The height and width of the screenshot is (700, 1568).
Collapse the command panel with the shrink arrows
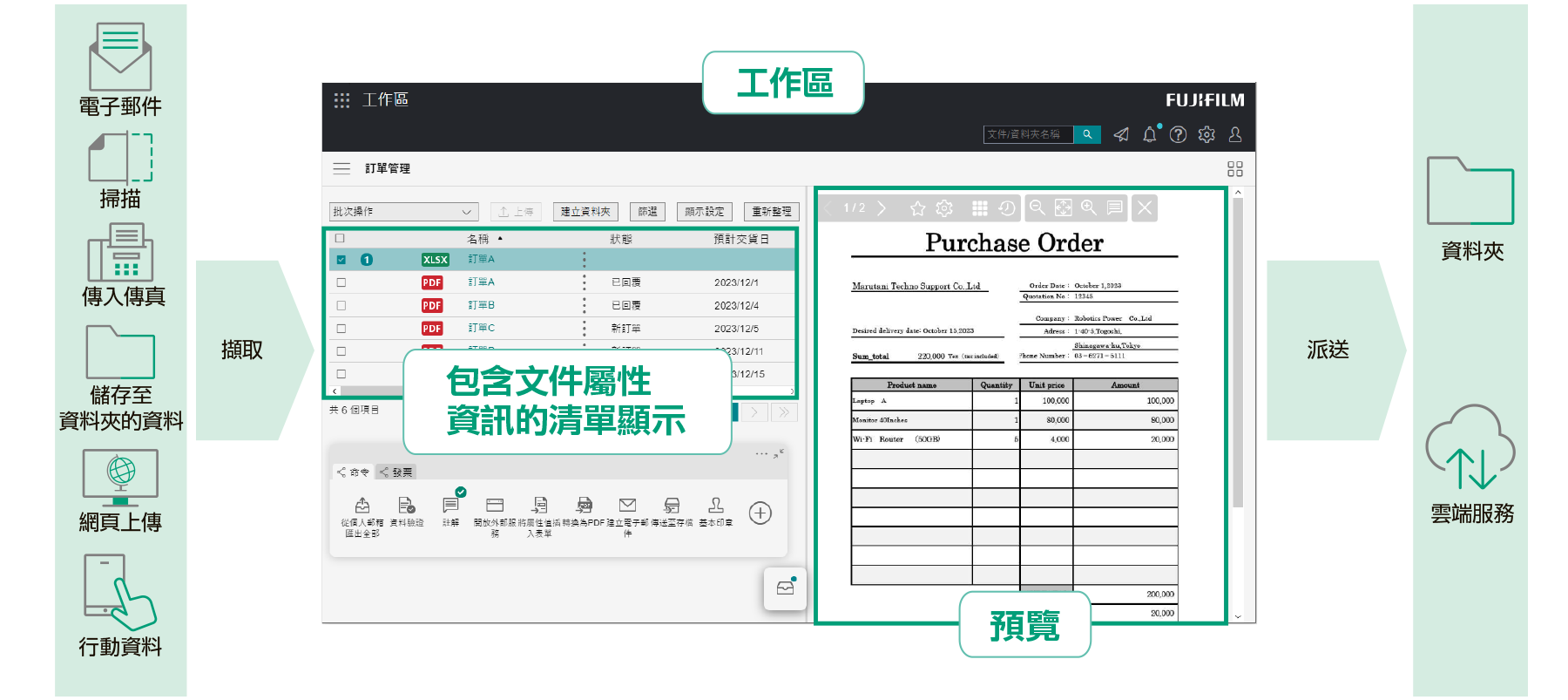tap(779, 453)
